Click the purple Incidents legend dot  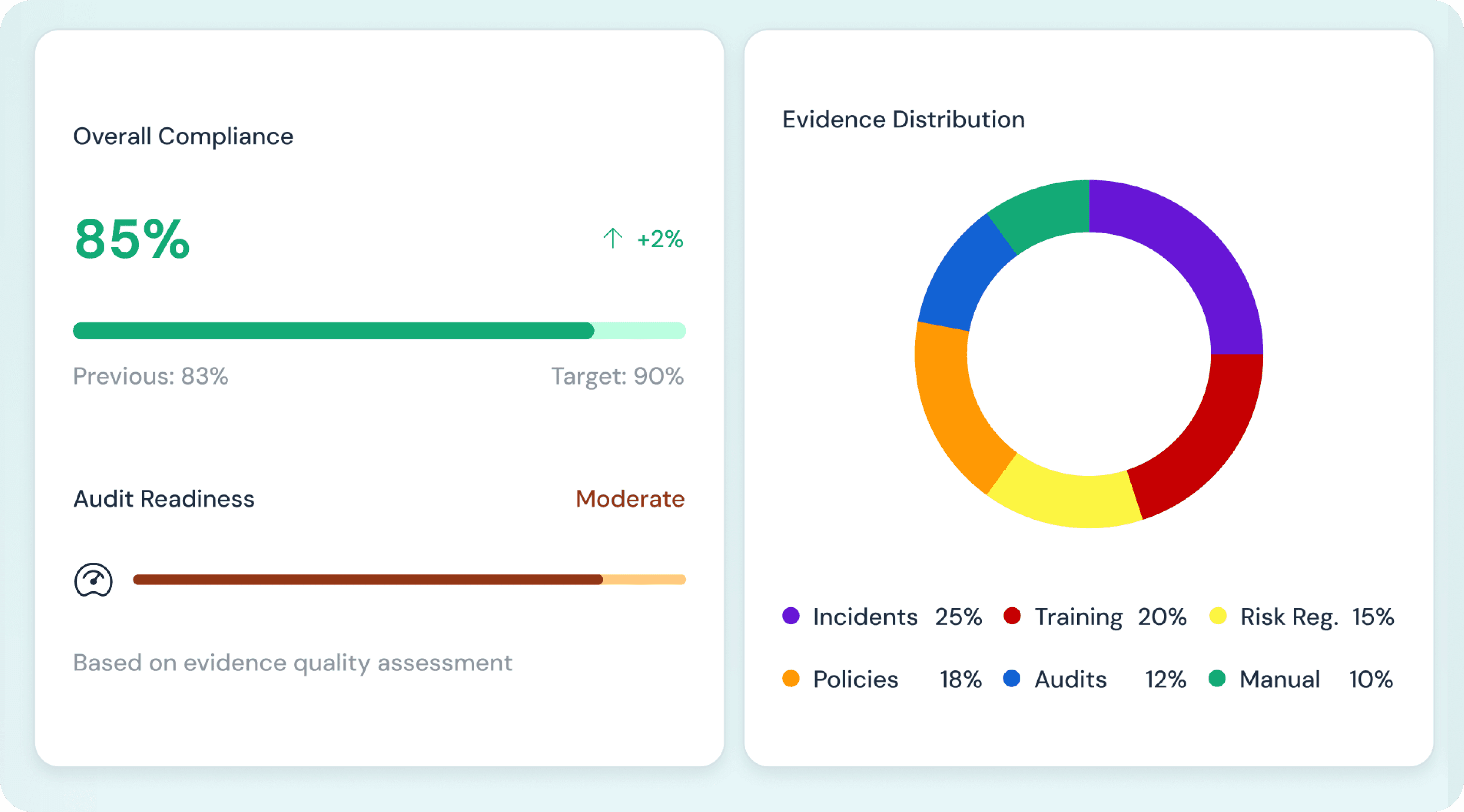click(x=791, y=616)
